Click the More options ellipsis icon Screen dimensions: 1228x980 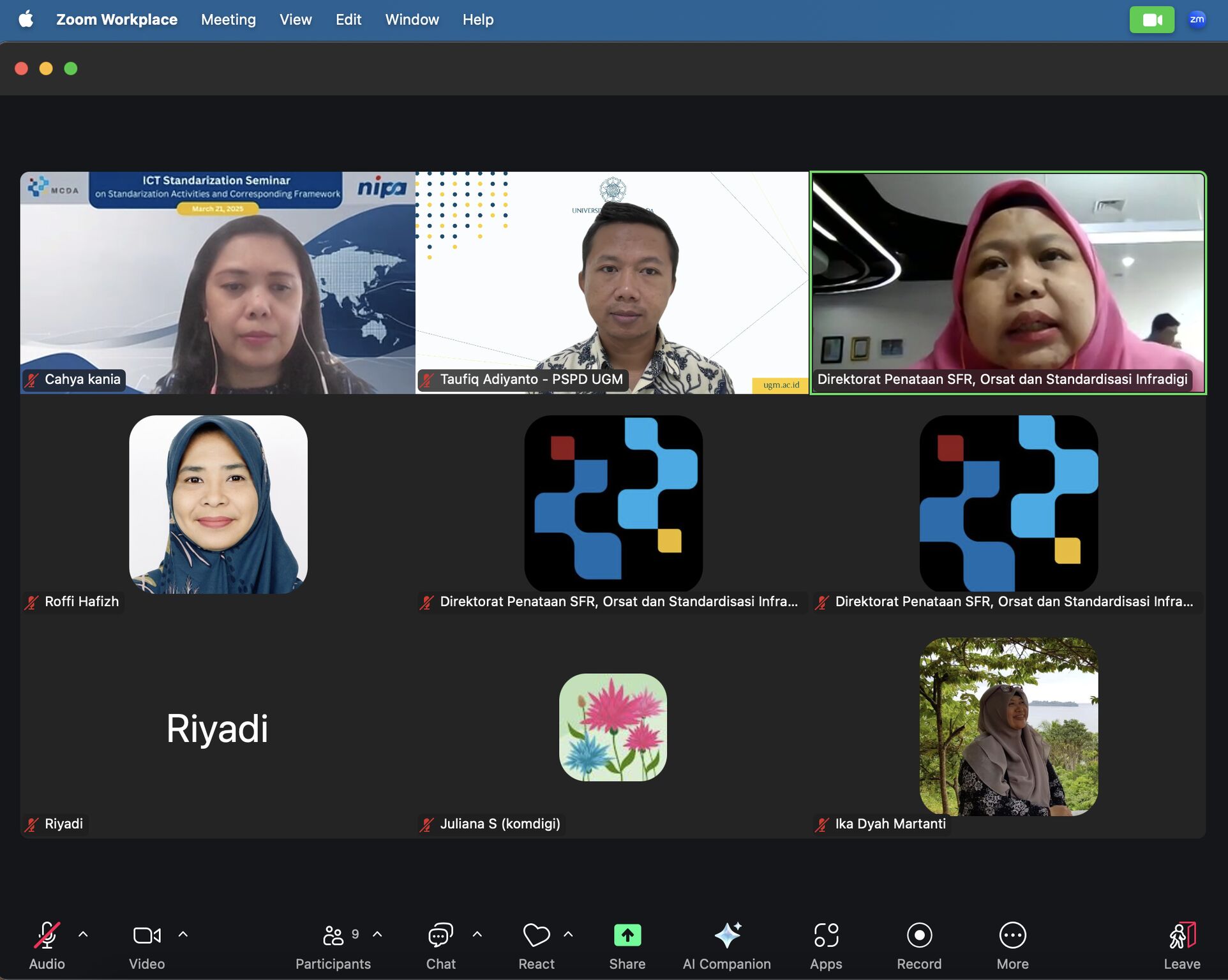1012,935
